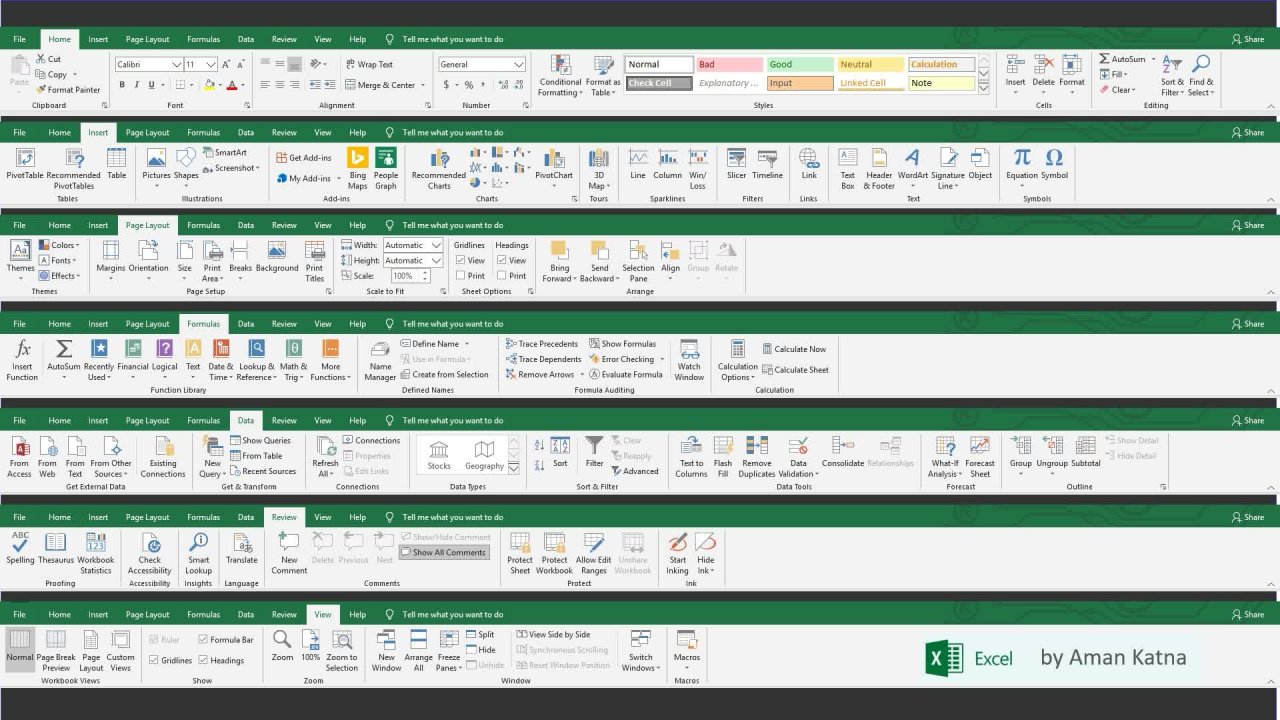1280x720 pixels.
Task: Toggle Headings checkbox in the Show group
Action: [x=204, y=660]
